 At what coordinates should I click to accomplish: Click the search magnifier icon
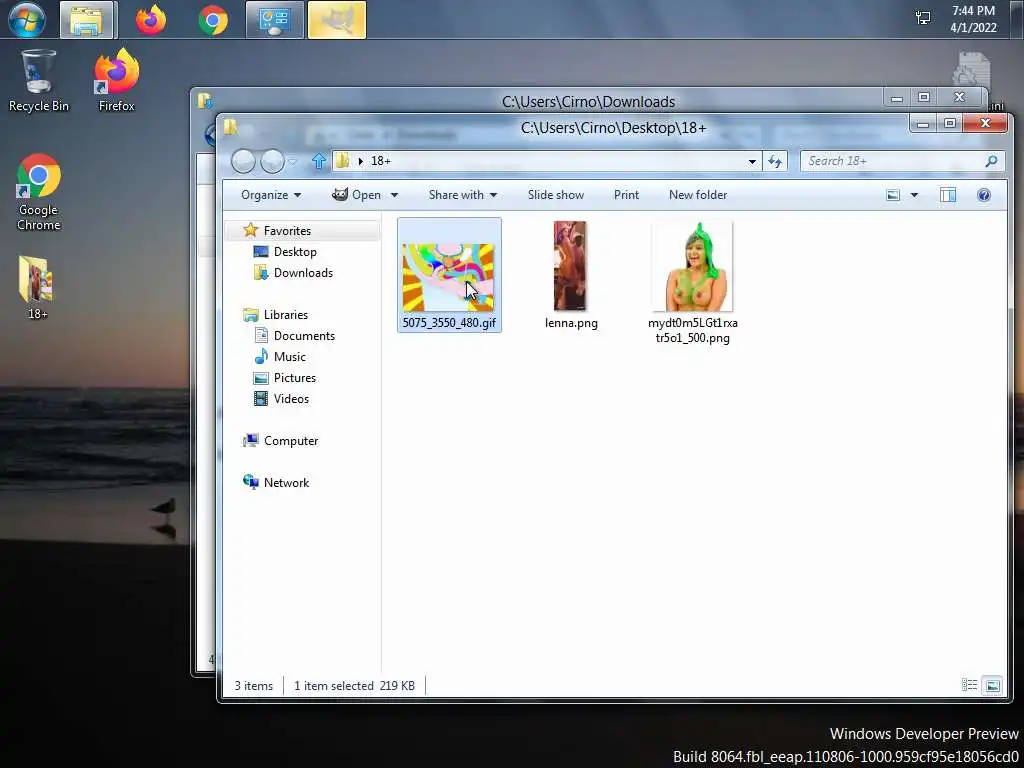pos(991,161)
